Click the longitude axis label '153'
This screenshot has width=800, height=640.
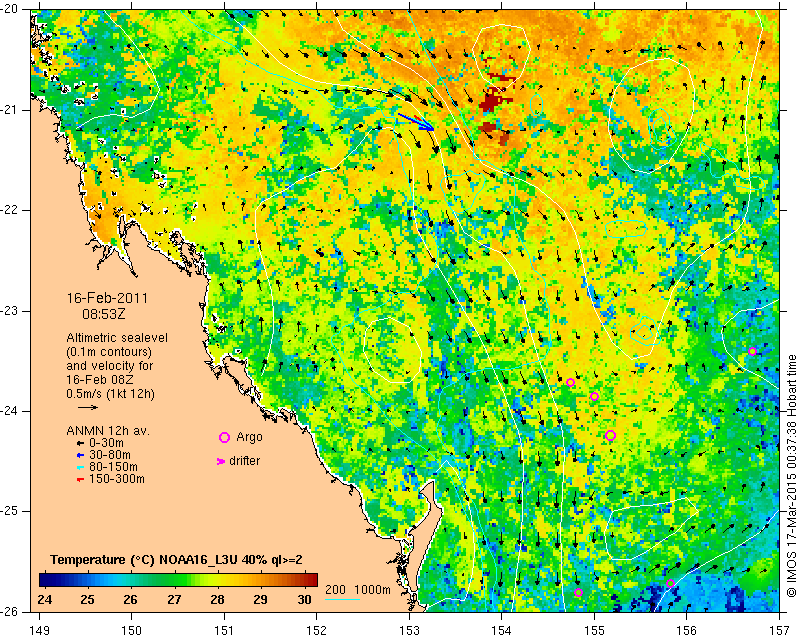coord(409,631)
